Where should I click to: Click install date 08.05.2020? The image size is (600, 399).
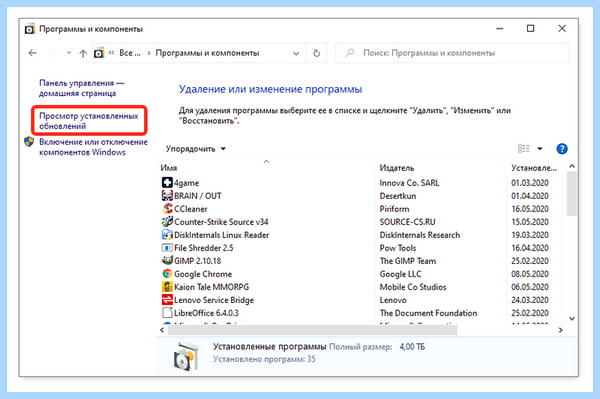pyautogui.click(x=530, y=274)
